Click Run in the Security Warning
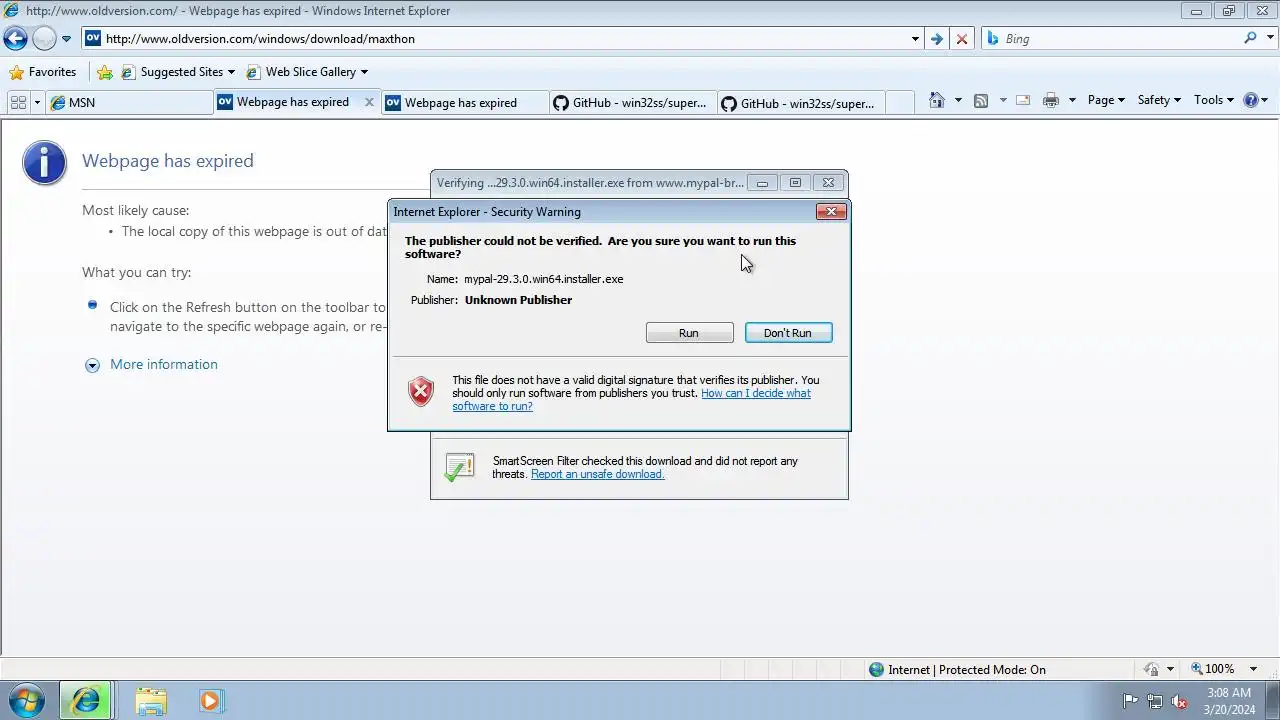 pos(689,333)
